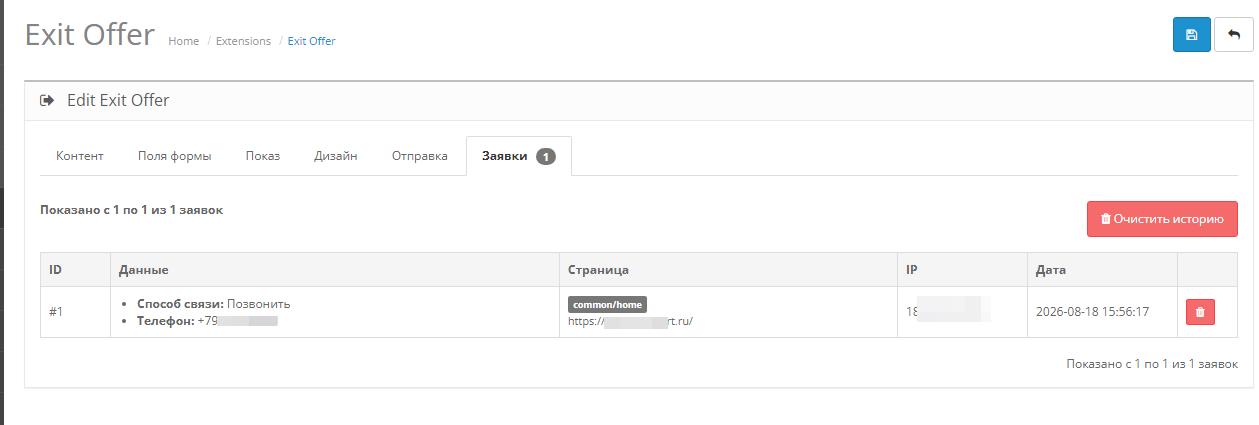
Task: Delete request #1 with the trash icon
Action: (x=1200, y=312)
